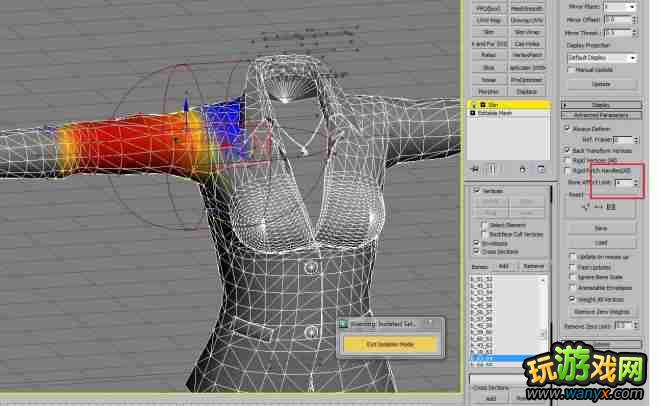Click the first reset icon in Advanced Parameters
660x406 pixels.
[586, 207]
